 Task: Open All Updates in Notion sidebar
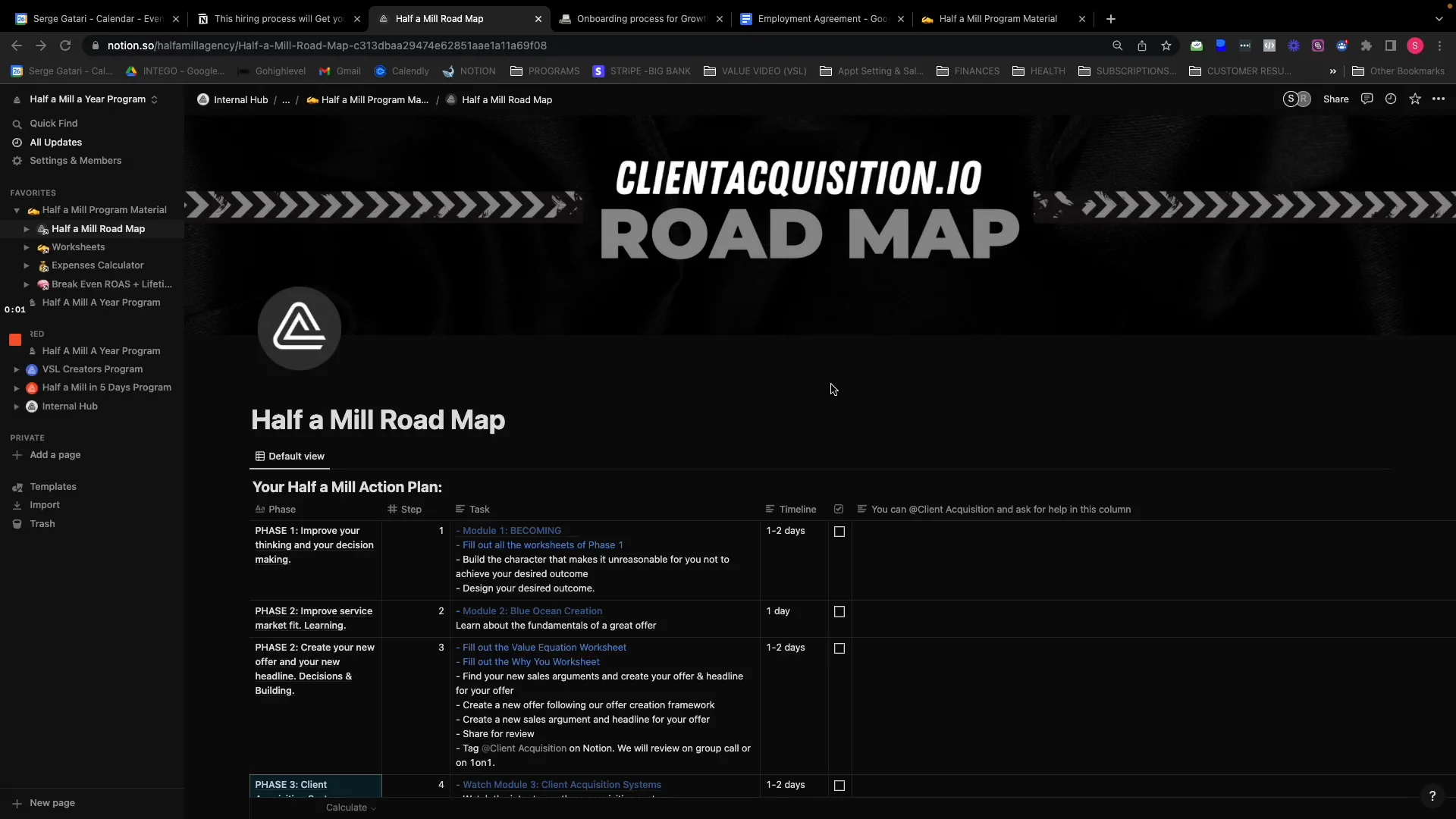click(x=55, y=143)
